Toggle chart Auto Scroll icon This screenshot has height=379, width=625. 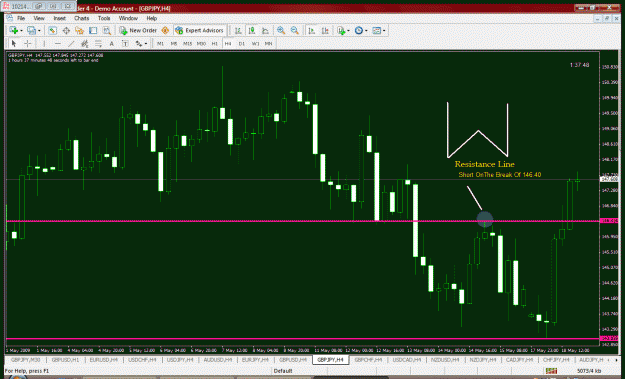[312, 30]
